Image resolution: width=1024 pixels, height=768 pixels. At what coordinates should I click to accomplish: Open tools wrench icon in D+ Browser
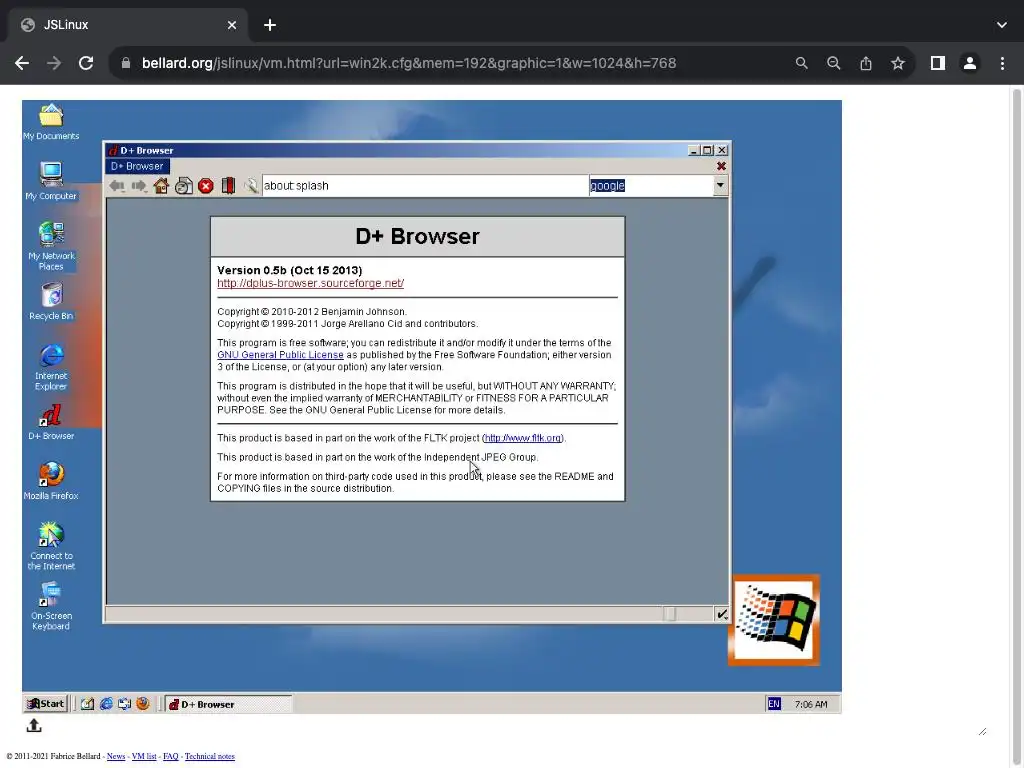coord(251,186)
